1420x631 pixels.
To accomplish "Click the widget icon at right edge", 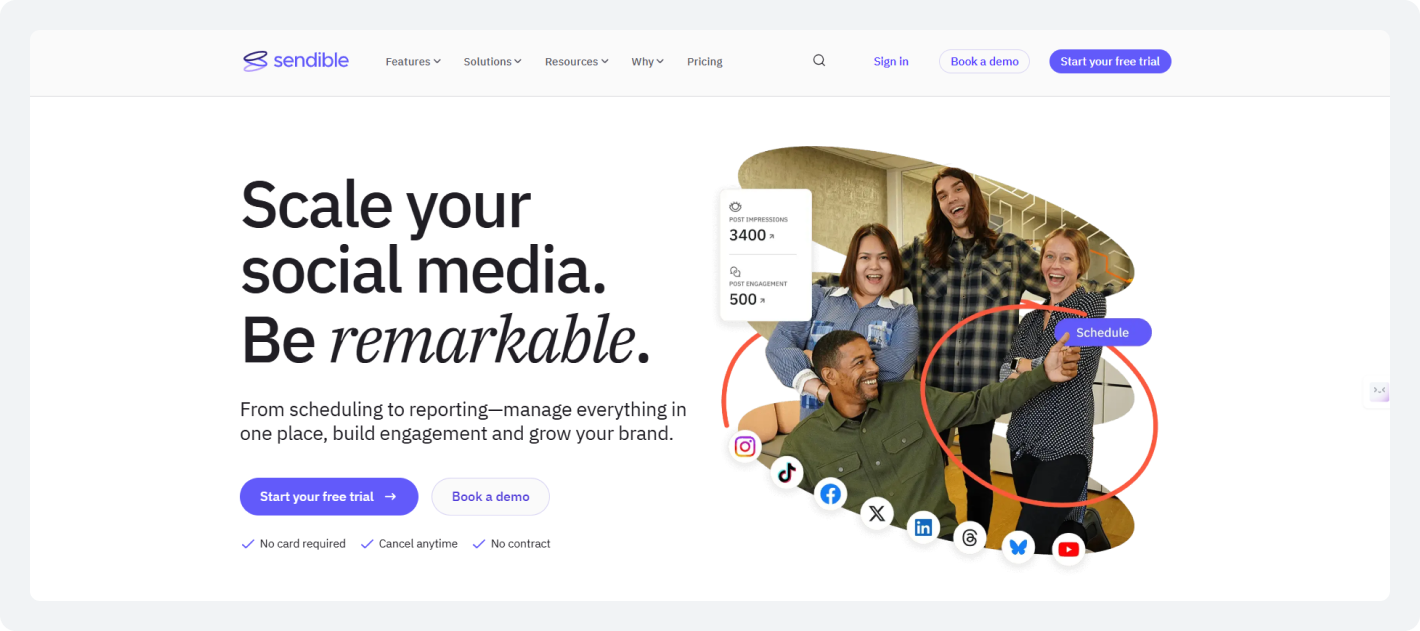I will [x=1379, y=391].
